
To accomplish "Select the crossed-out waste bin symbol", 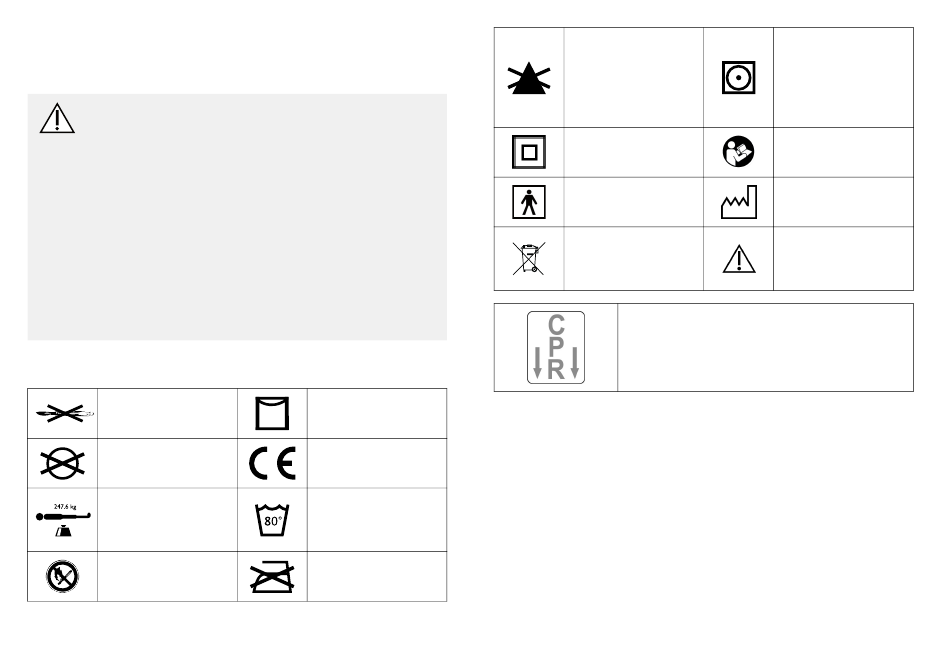I will (529, 259).
